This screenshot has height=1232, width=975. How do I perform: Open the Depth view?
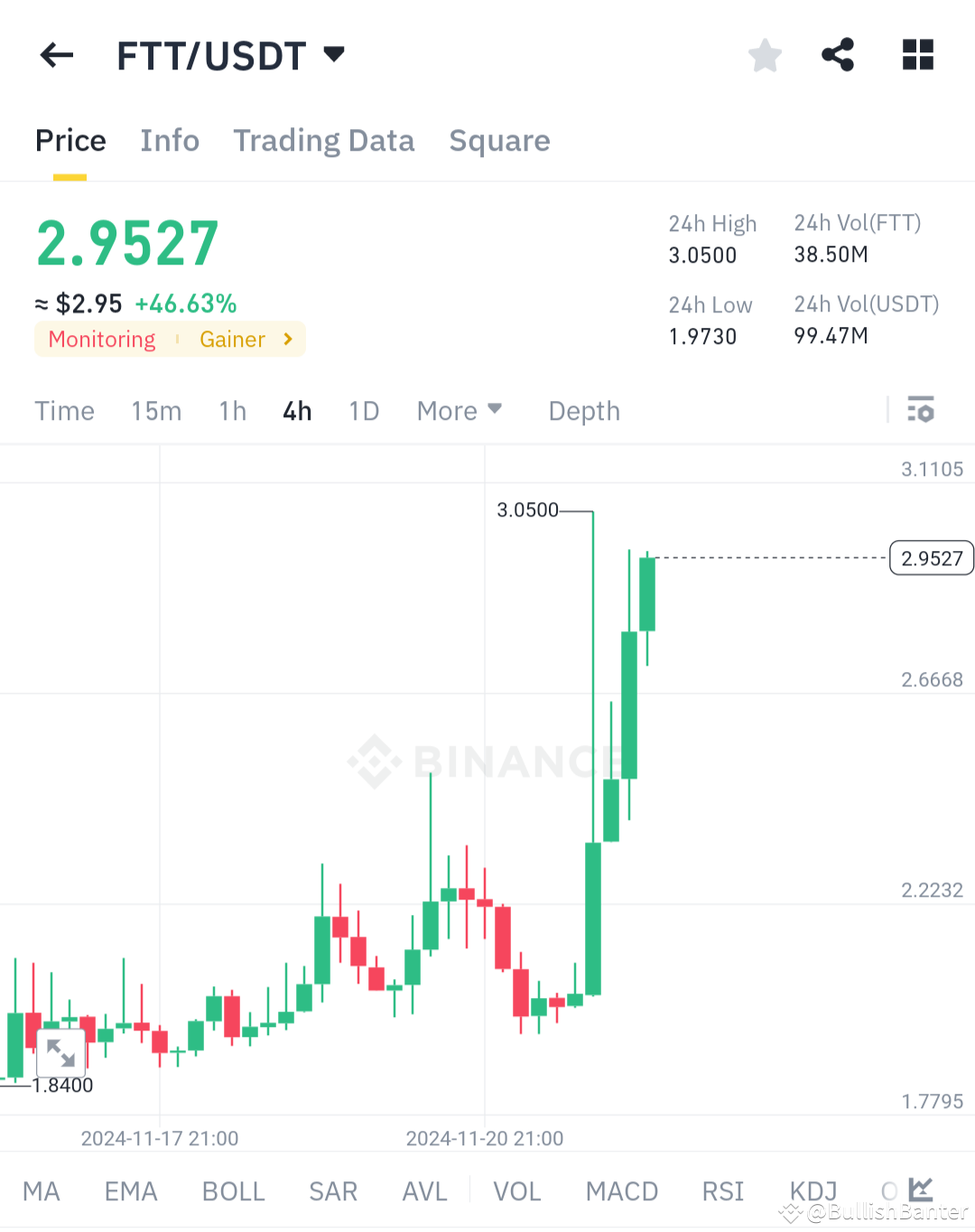[583, 410]
